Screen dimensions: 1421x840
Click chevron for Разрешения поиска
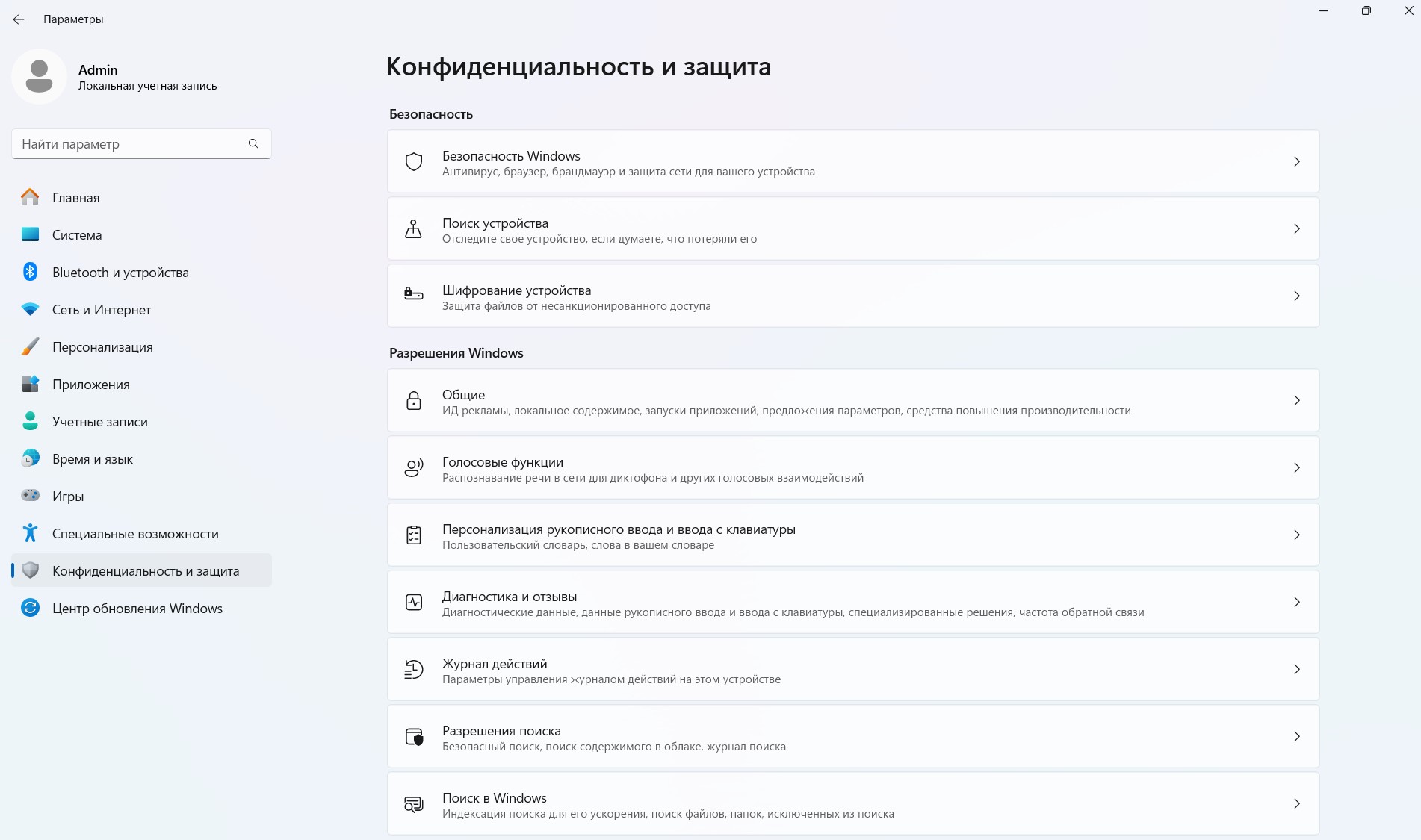tap(1297, 736)
